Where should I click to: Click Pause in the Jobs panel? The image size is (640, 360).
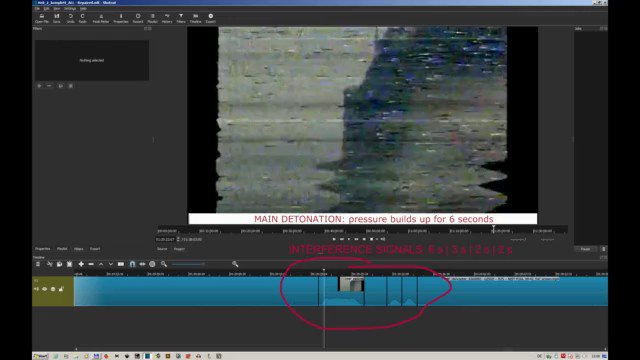pyautogui.click(x=585, y=249)
